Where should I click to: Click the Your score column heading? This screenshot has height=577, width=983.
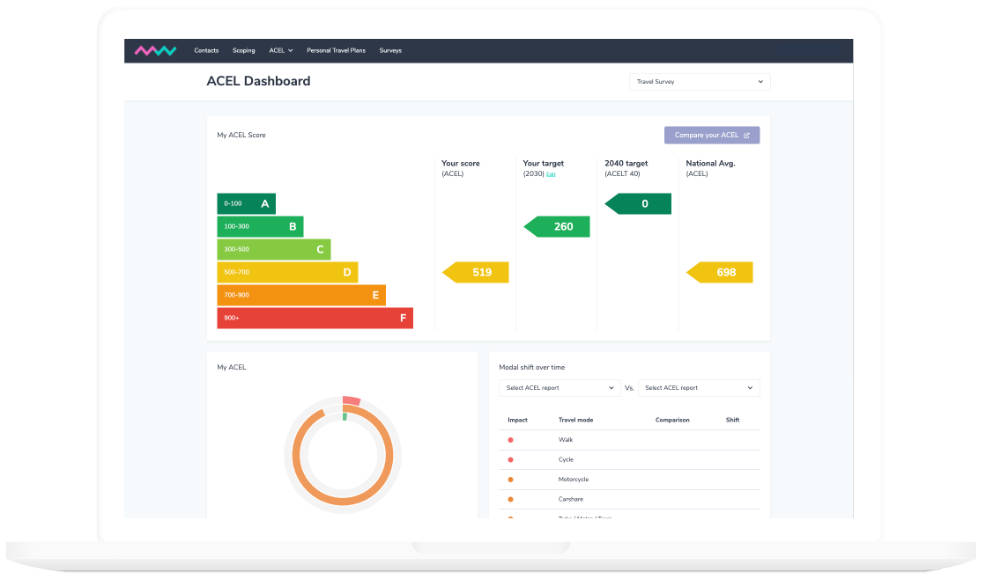[460, 163]
